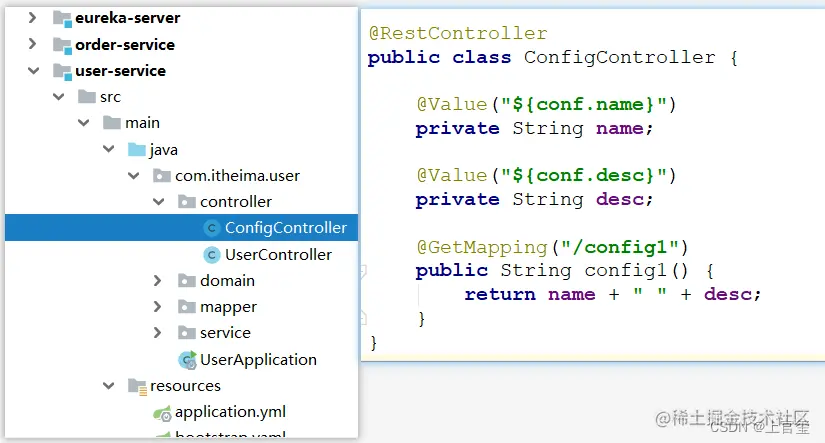This screenshot has width=825, height=443.
Task: Click the src folder icon
Action: pos(87,96)
